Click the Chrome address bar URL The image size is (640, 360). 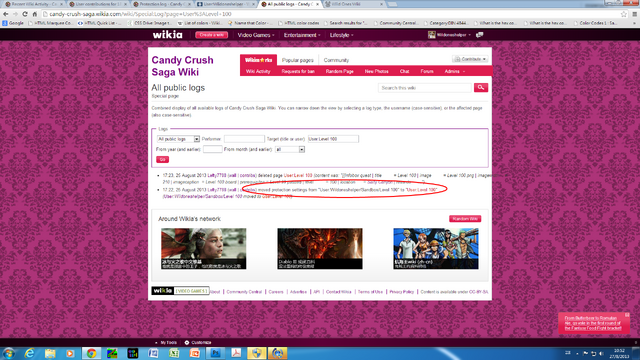[x=140, y=14]
